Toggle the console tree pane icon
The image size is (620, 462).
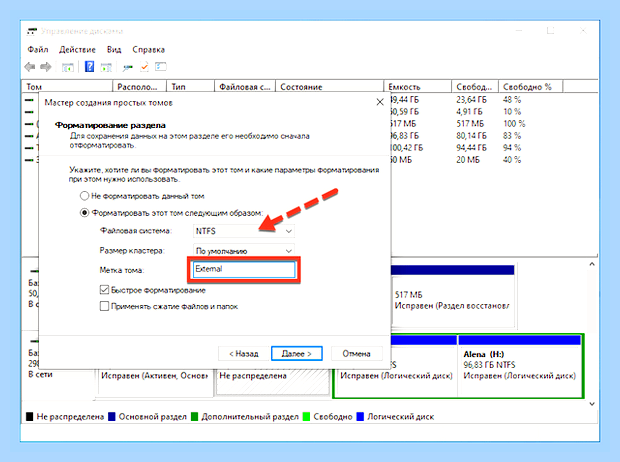click(68, 67)
